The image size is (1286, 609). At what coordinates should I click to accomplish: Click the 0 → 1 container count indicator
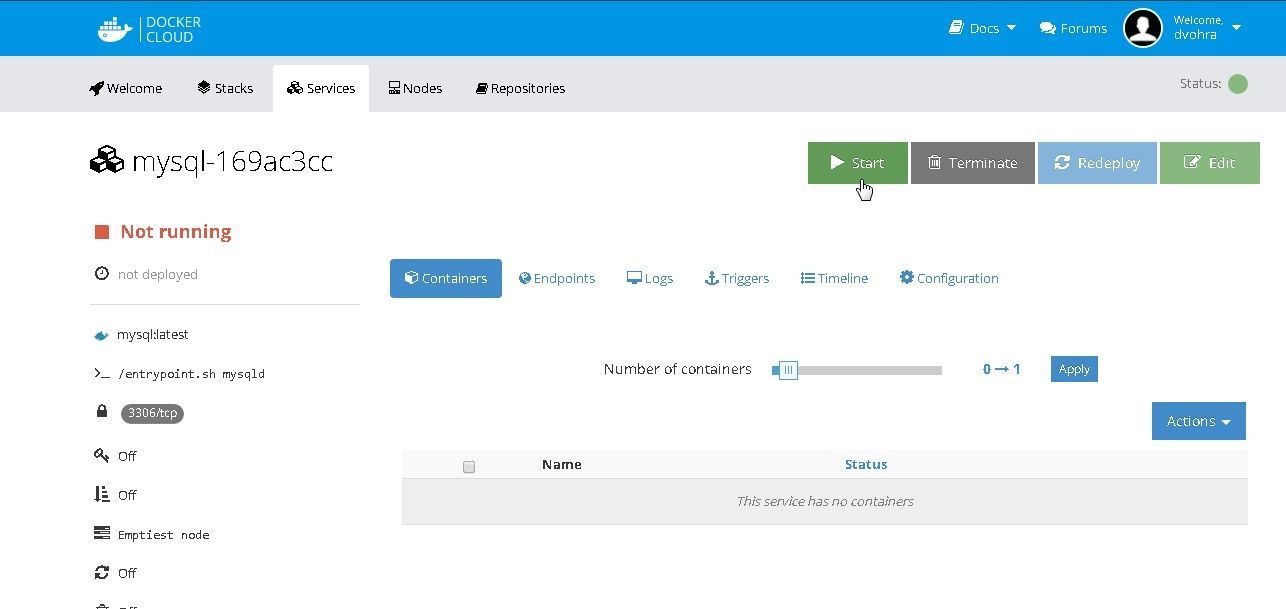(x=1001, y=369)
